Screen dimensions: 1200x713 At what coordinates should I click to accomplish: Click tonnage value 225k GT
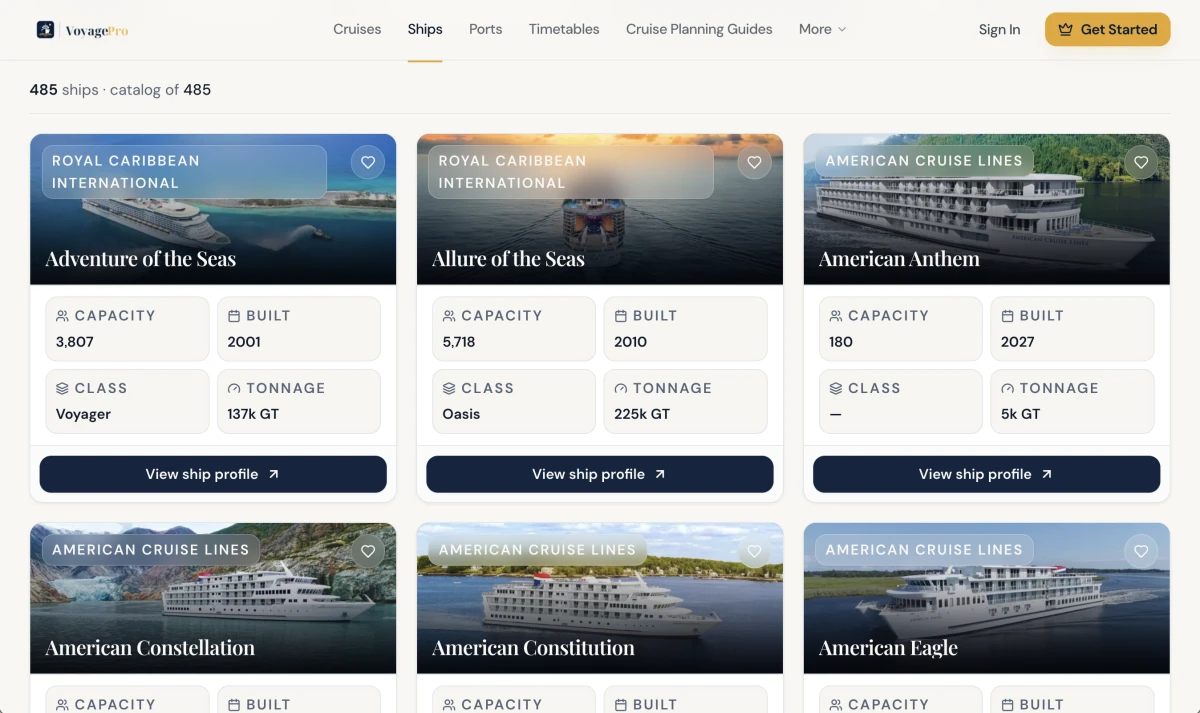click(x=642, y=414)
